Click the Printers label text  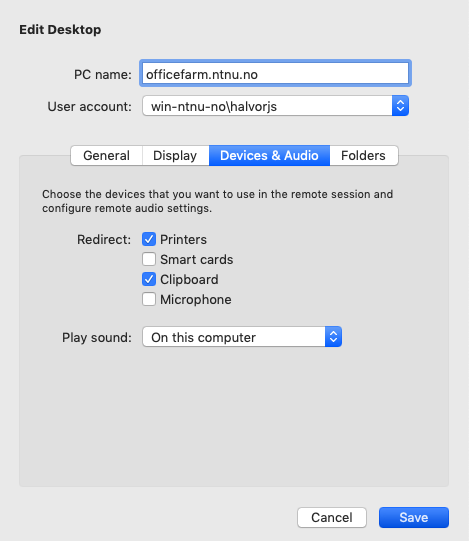(183, 239)
